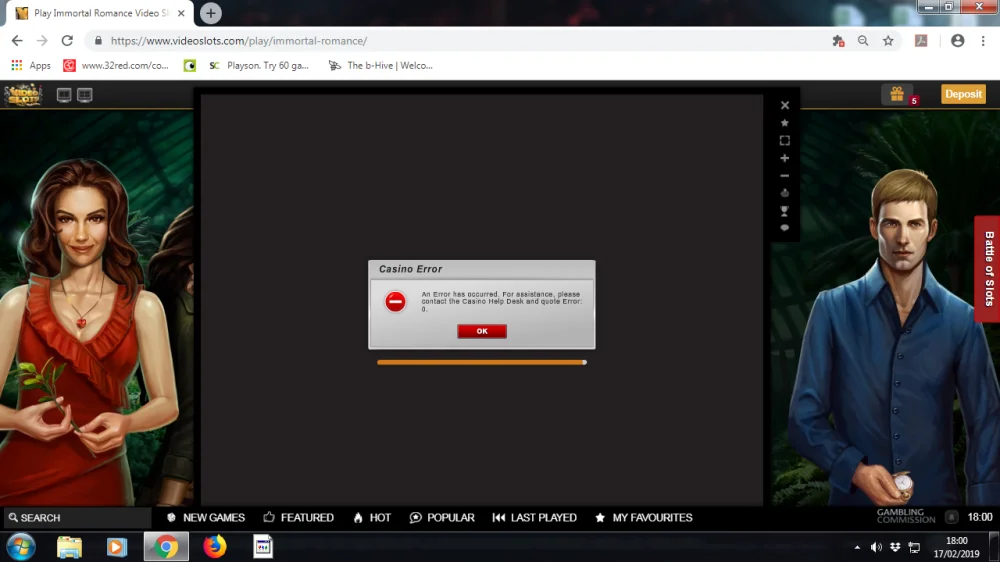Click the Gambling Commission logo link
The height and width of the screenshot is (562, 1000).
click(906, 516)
